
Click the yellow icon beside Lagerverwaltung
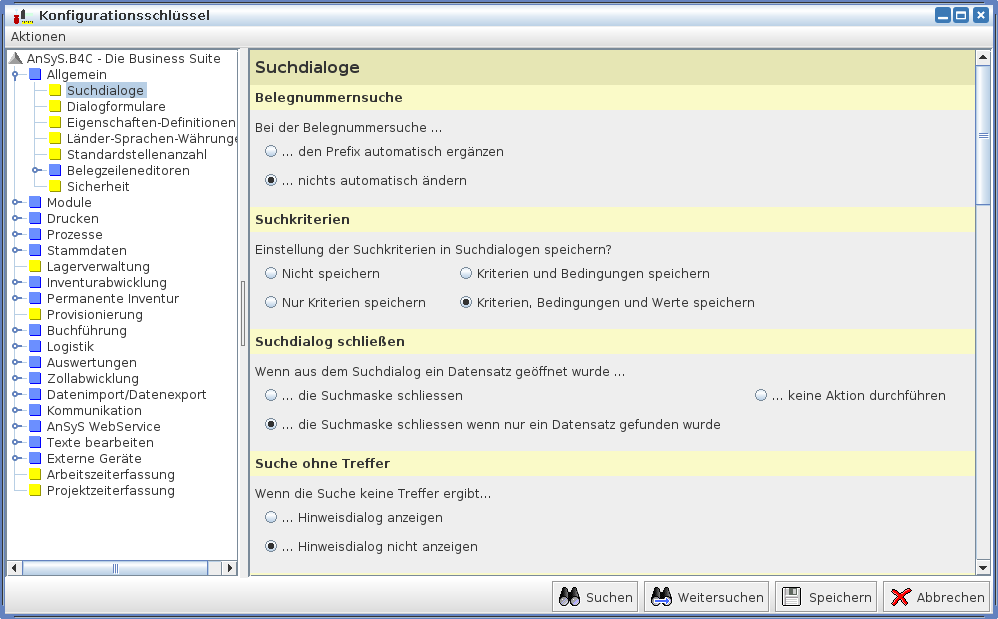coord(35,267)
